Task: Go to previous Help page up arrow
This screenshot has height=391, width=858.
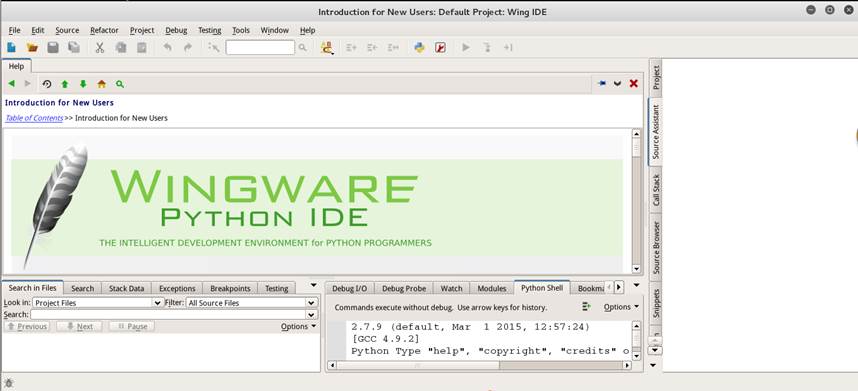Action: coord(65,84)
